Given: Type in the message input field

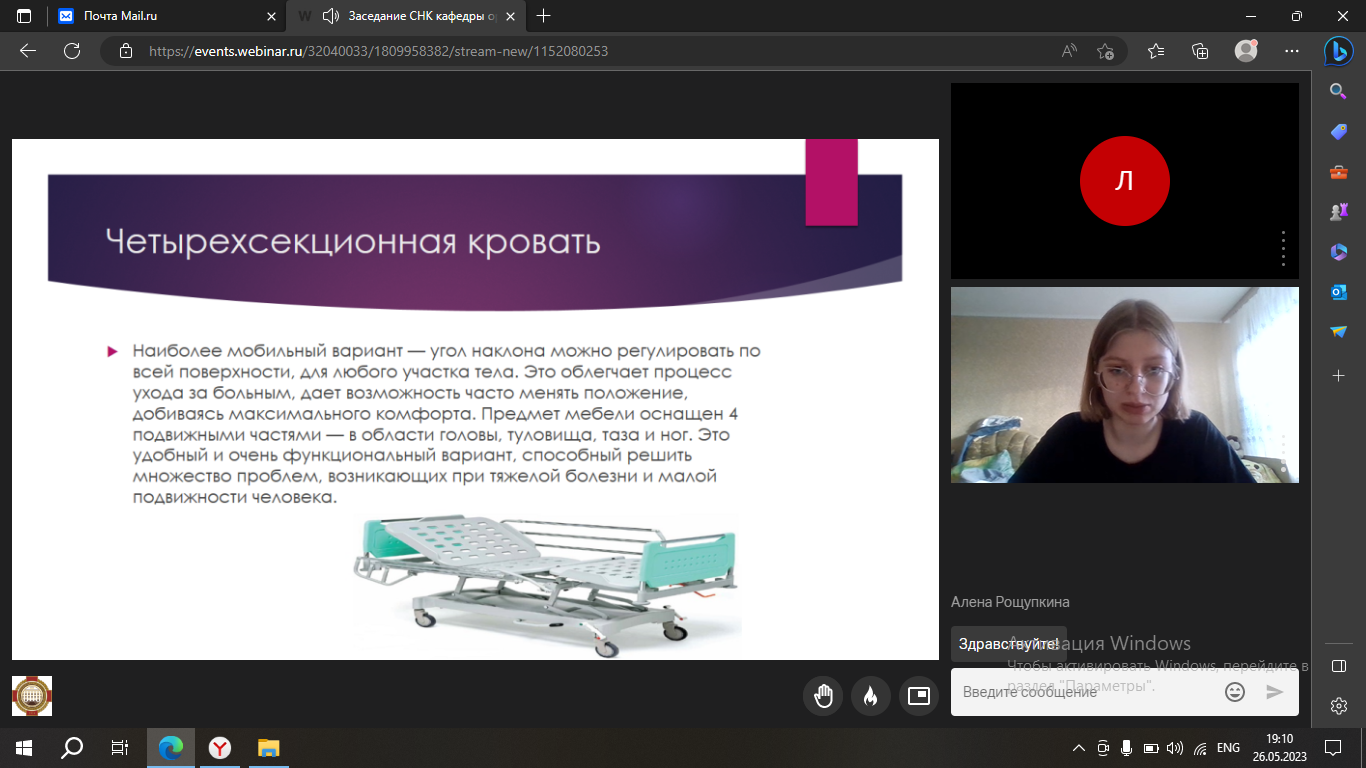Looking at the screenshot, I should coord(1085,692).
